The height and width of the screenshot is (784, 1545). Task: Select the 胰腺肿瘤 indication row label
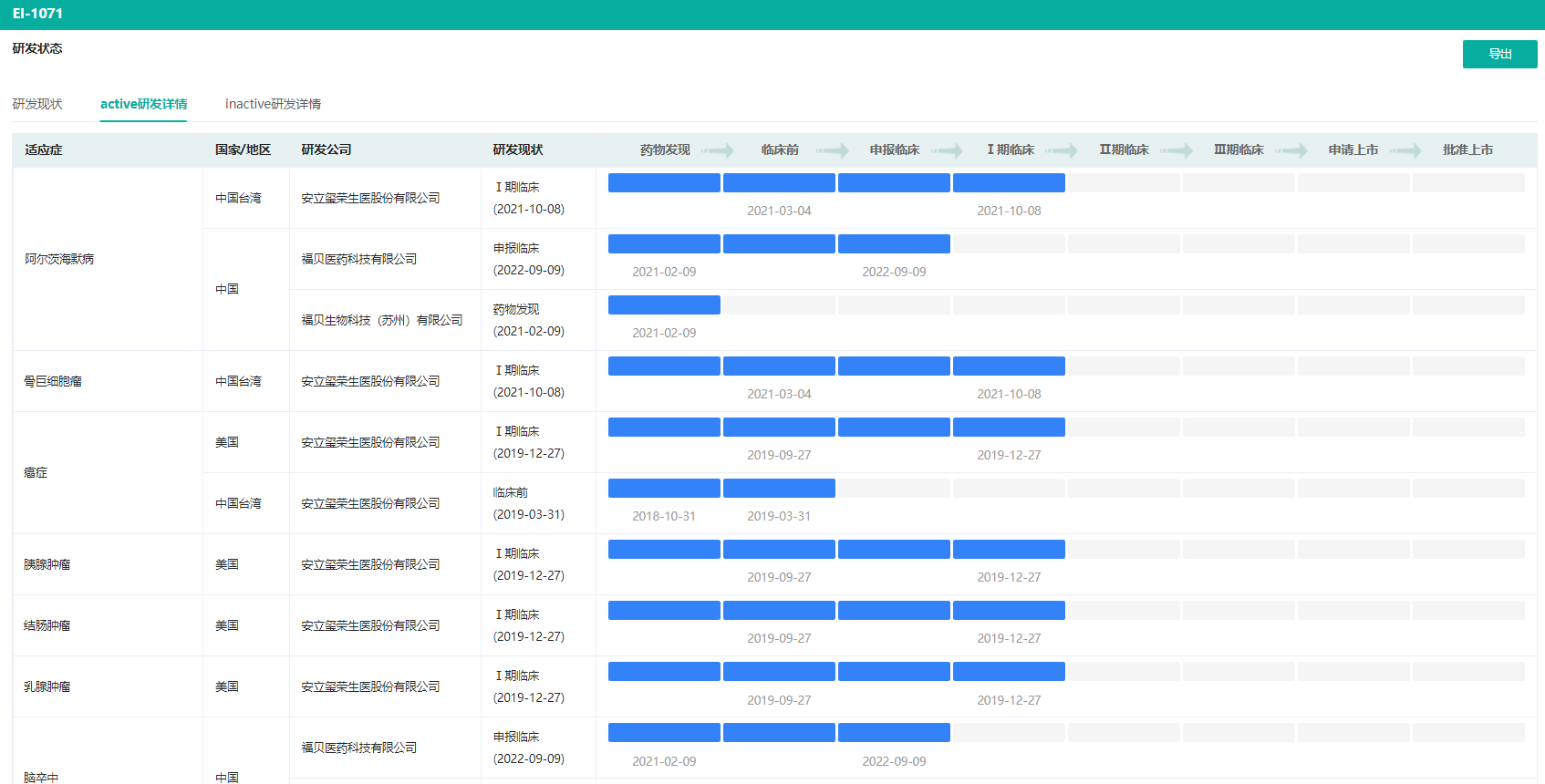(47, 564)
